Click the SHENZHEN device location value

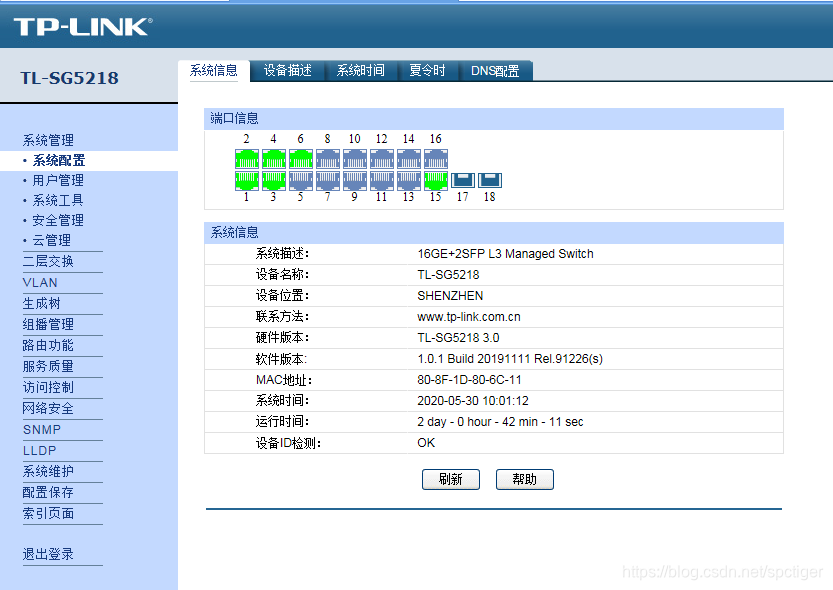(x=450, y=296)
